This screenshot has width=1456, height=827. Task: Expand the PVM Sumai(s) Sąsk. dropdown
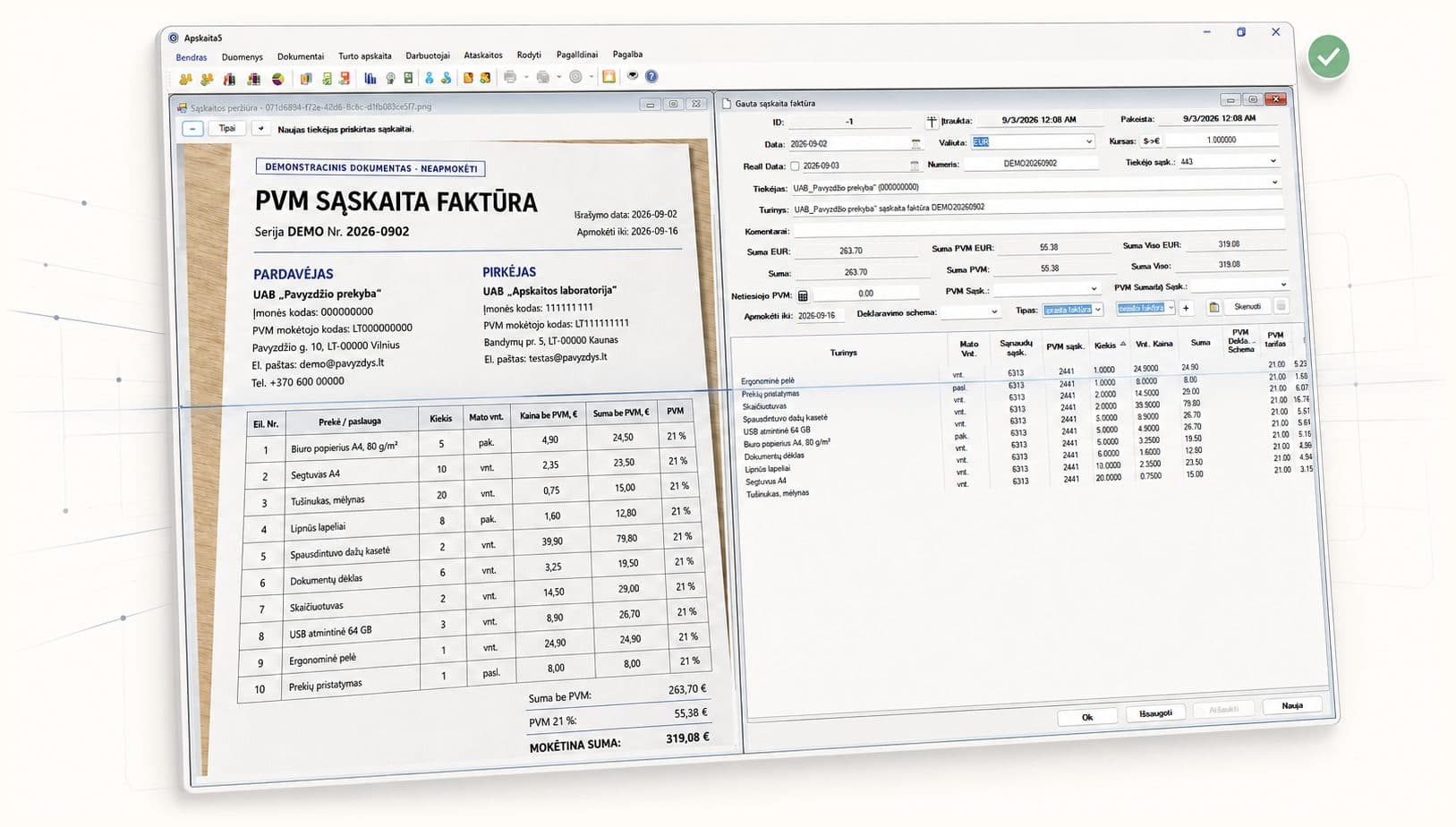[x=1282, y=285]
